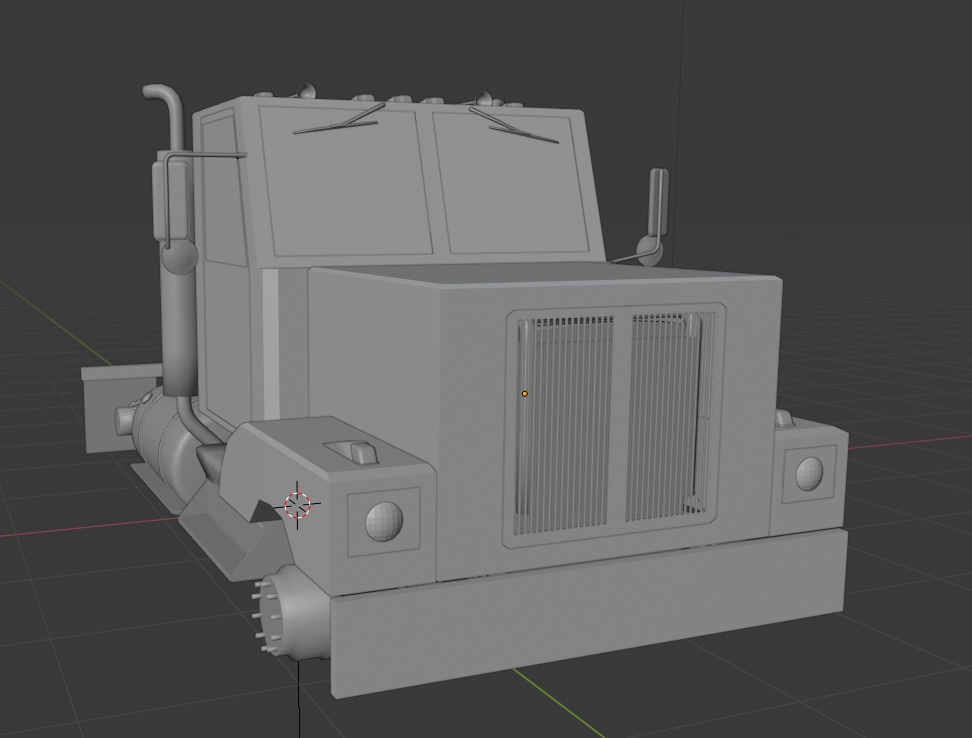Select the left windshield pane
The image size is (972, 738).
point(346,183)
